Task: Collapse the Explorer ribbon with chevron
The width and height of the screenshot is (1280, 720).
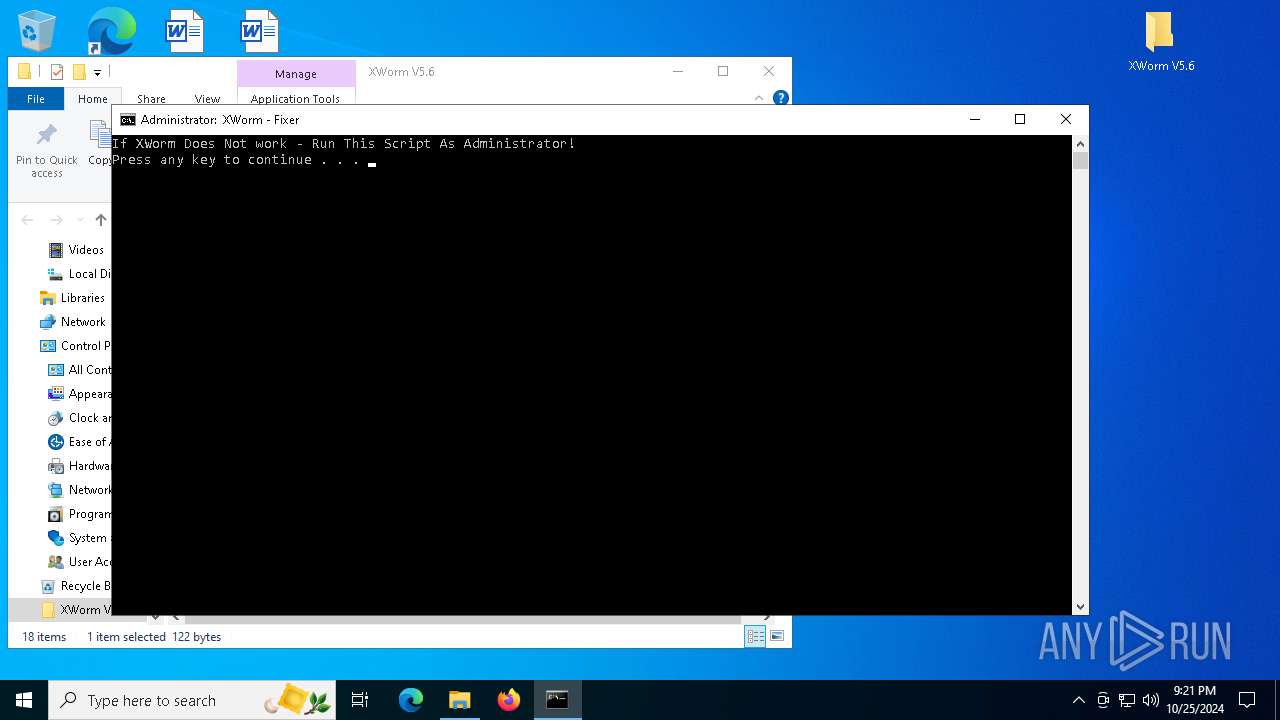Action: pos(759,98)
